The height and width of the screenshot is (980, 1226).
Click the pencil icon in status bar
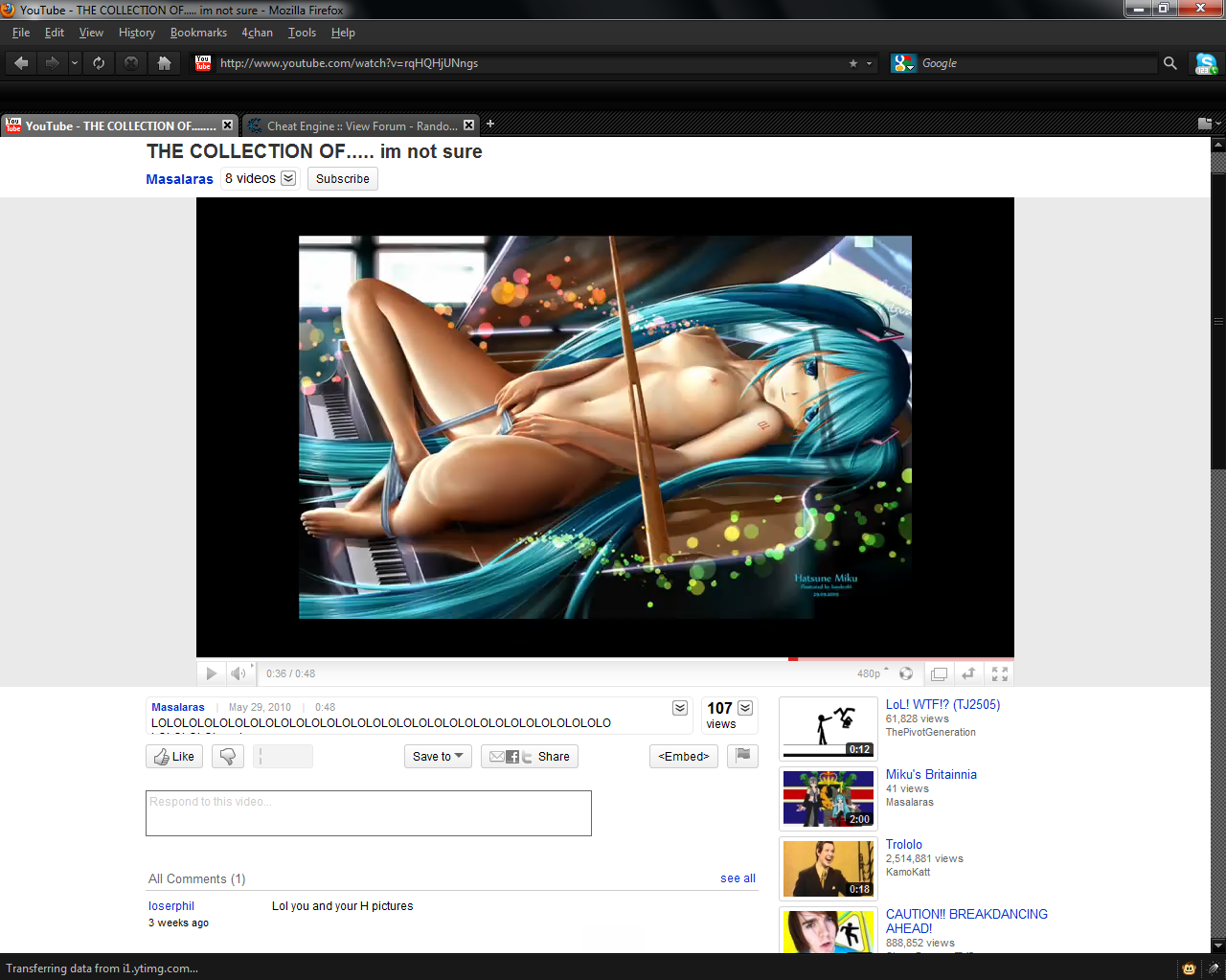(x=1214, y=969)
